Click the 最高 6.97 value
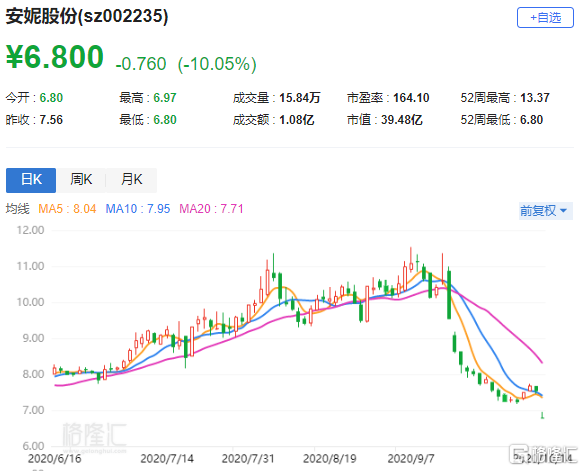The width and height of the screenshot is (584, 471). tap(165, 98)
